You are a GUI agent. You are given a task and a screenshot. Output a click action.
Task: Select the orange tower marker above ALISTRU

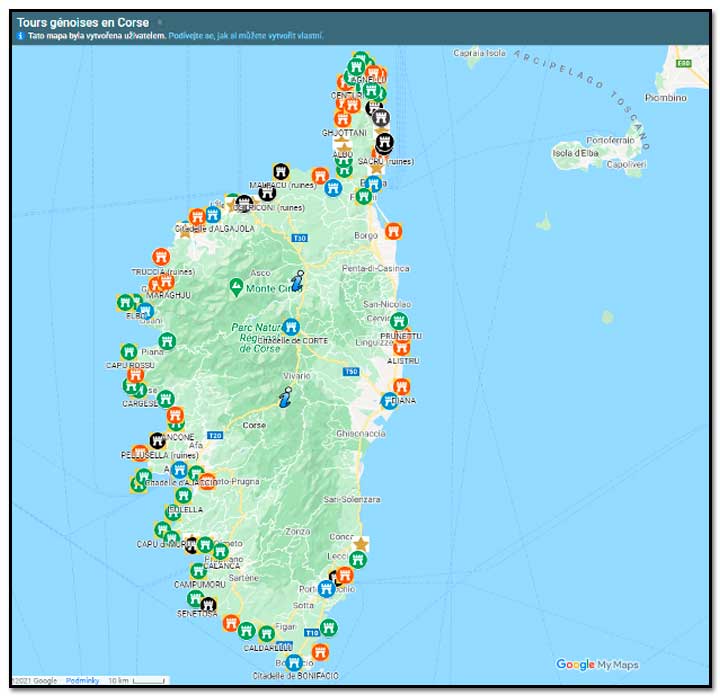[401, 347]
